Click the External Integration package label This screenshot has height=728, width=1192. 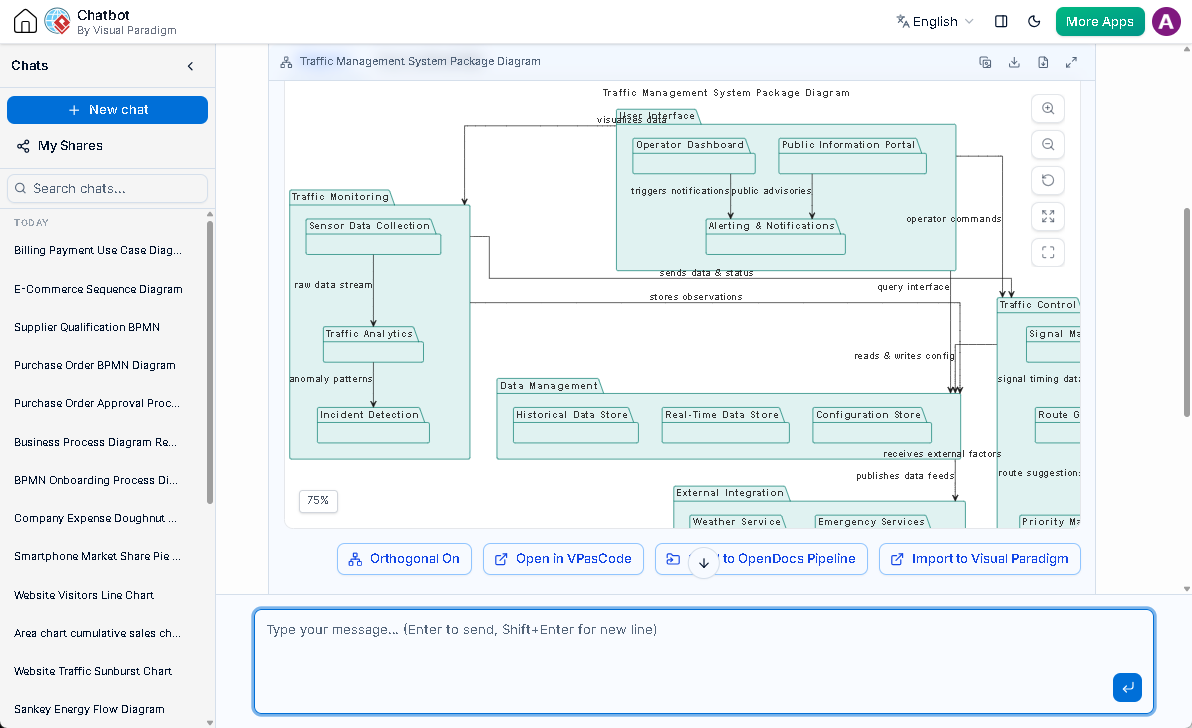pyautogui.click(x=730, y=493)
